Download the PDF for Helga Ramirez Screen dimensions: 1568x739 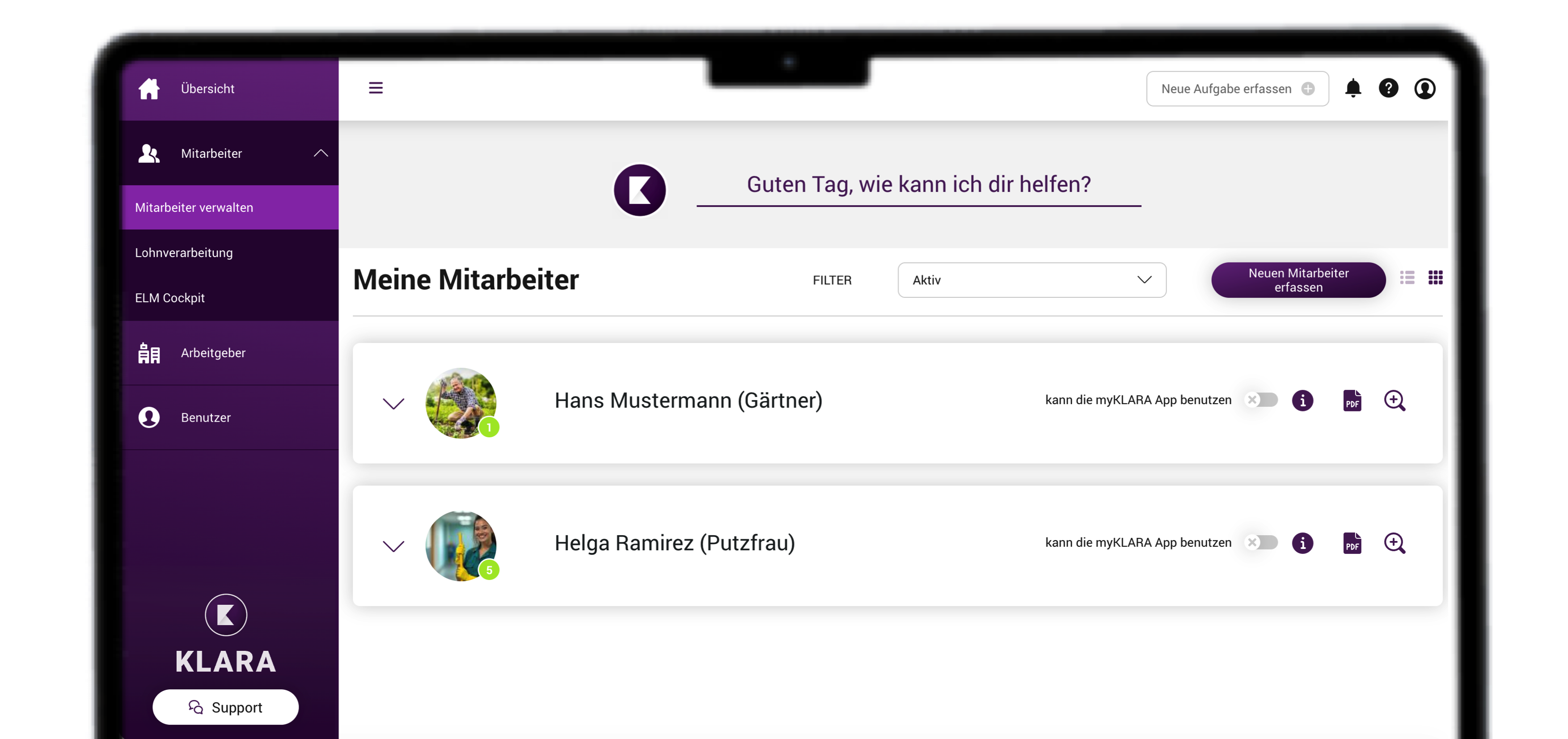tap(1352, 543)
